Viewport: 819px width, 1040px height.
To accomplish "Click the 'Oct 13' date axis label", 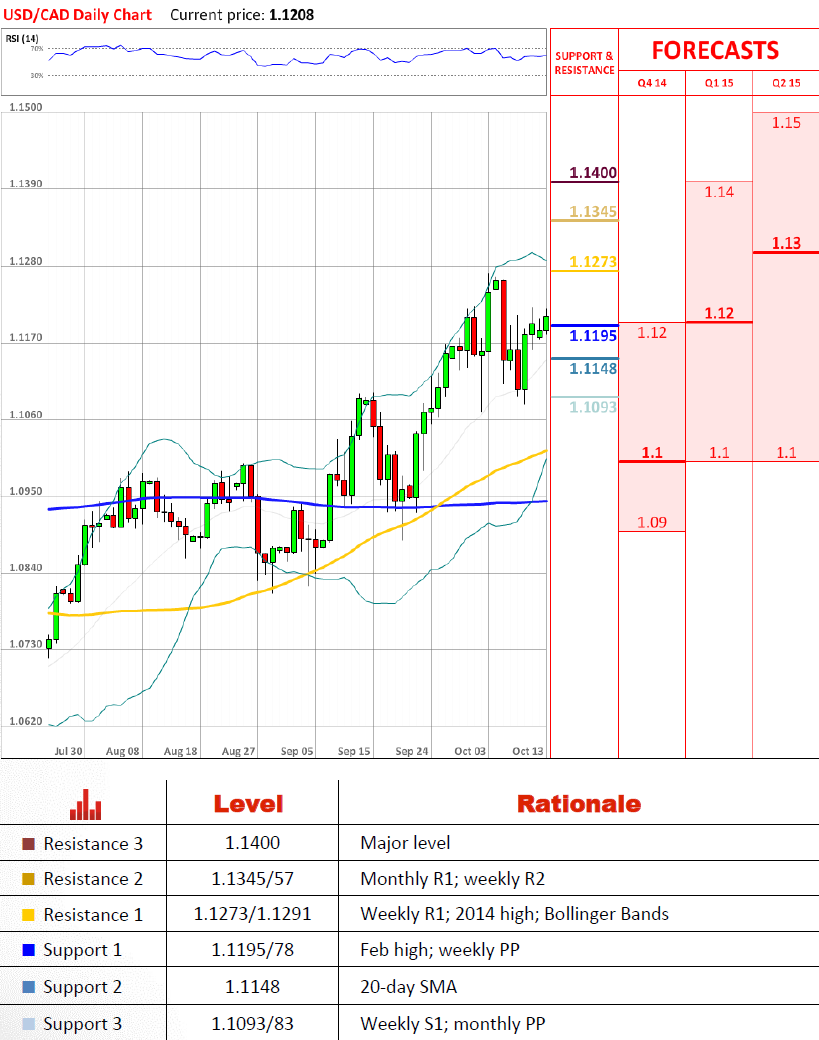I will pyautogui.click(x=527, y=751).
